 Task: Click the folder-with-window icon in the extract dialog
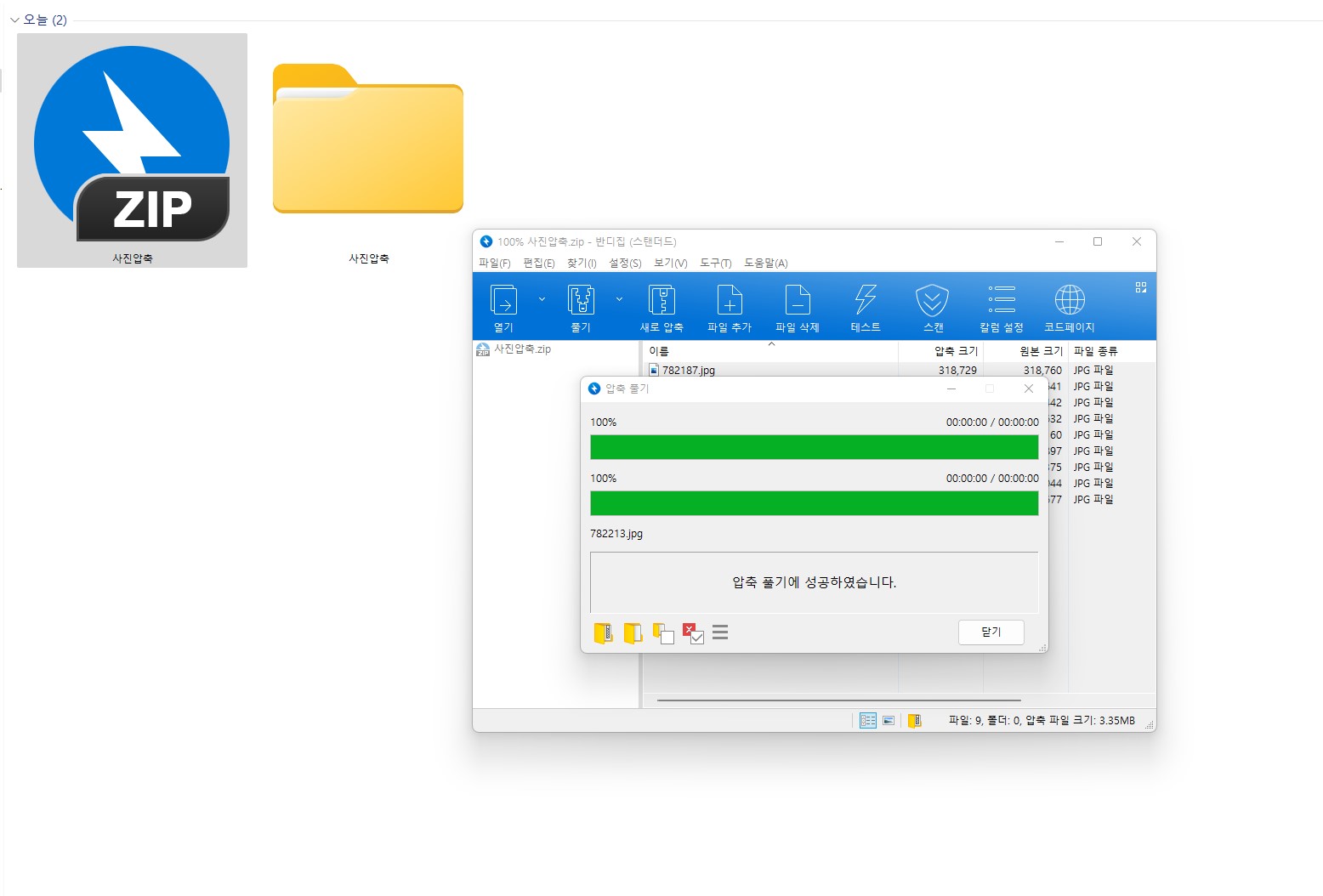coord(663,633)
